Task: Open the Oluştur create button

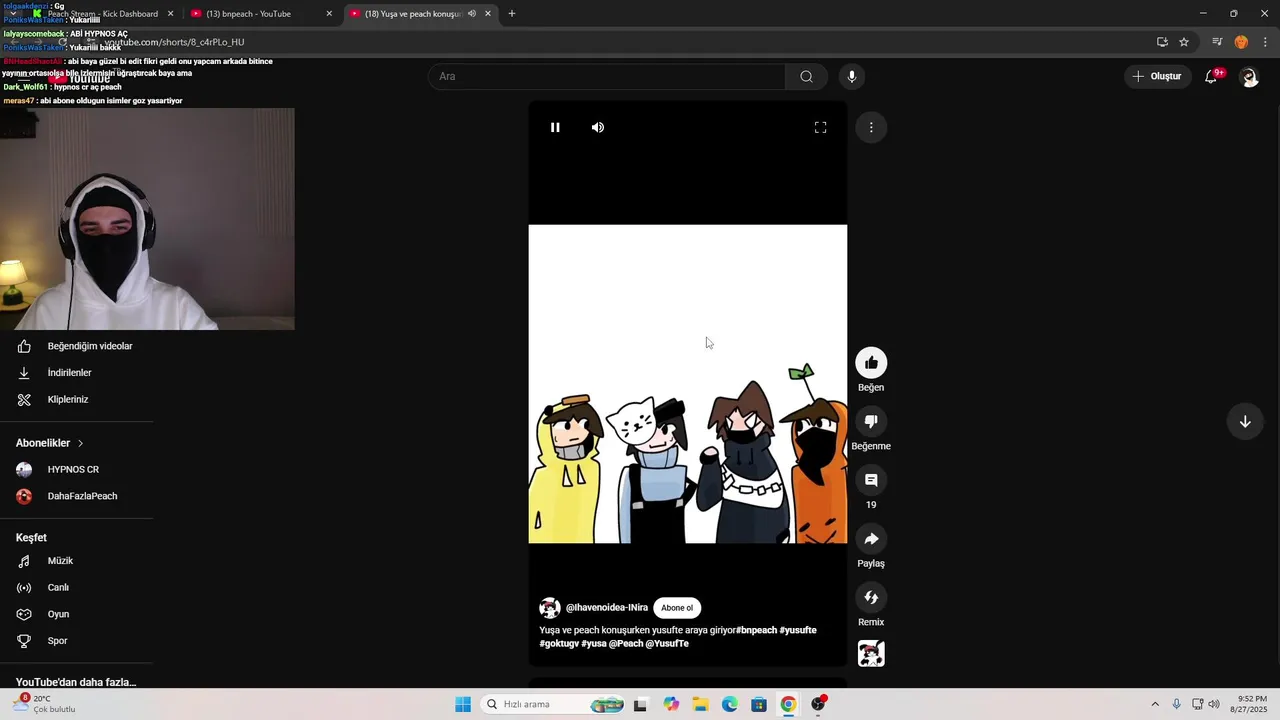Action: (x=1157, y=76)
